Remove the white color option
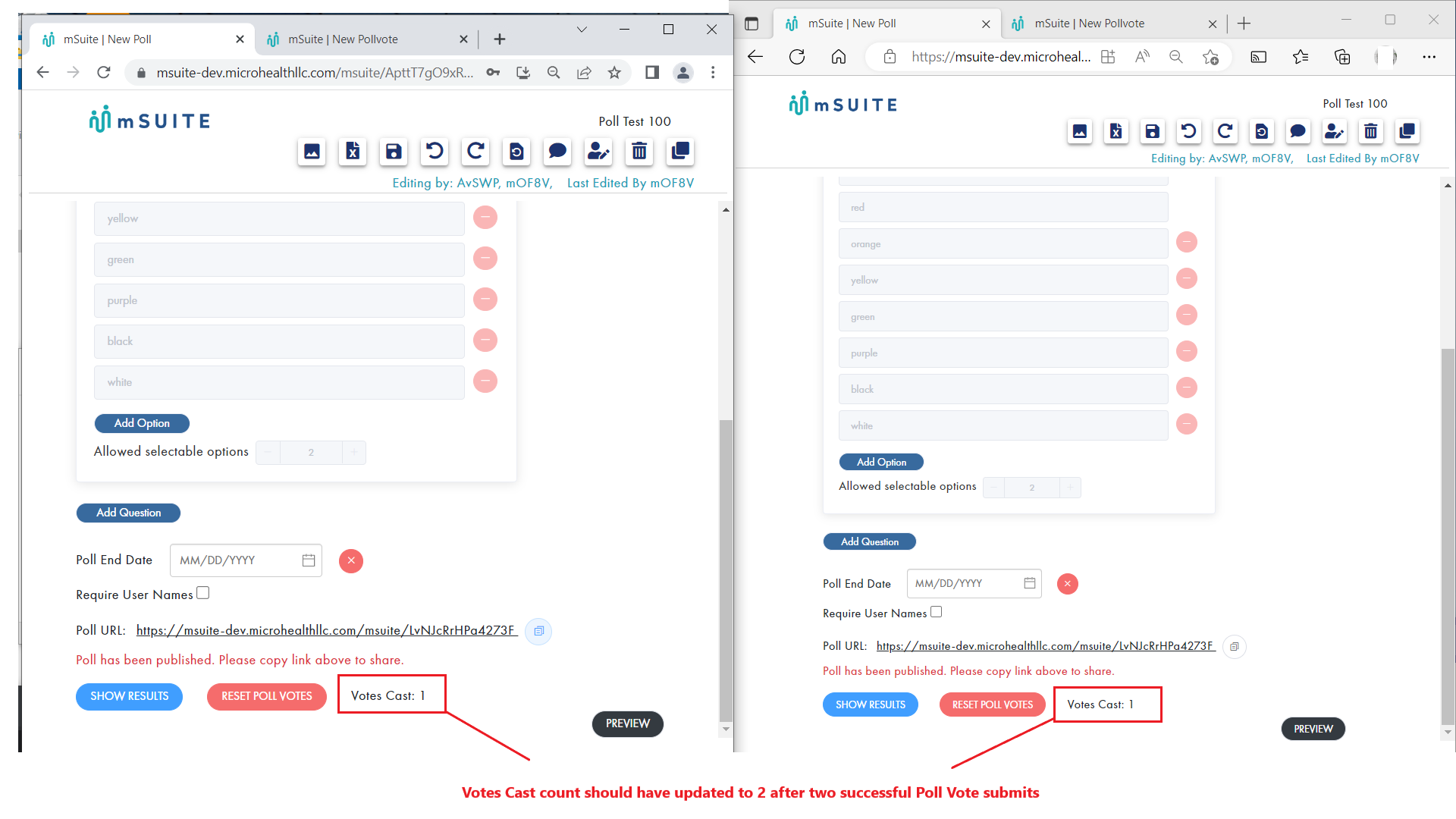Screen dimensions: 1456x819 click(485, 381)
